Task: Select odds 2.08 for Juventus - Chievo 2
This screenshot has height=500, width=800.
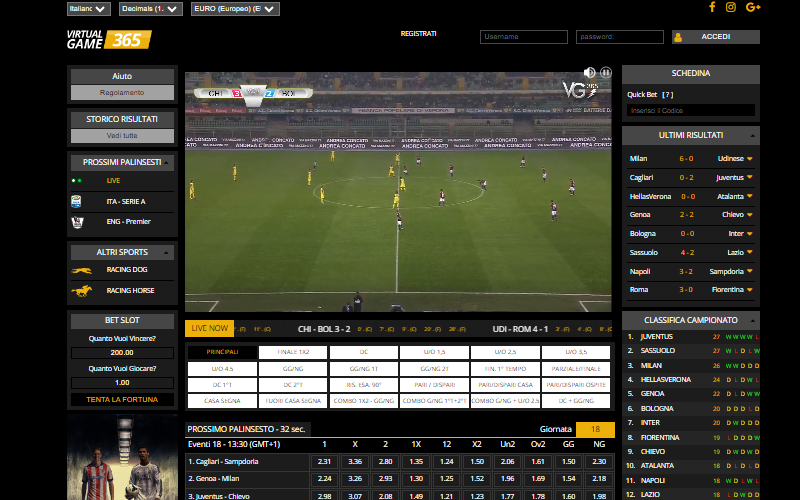Action: (x=385, y=496)
